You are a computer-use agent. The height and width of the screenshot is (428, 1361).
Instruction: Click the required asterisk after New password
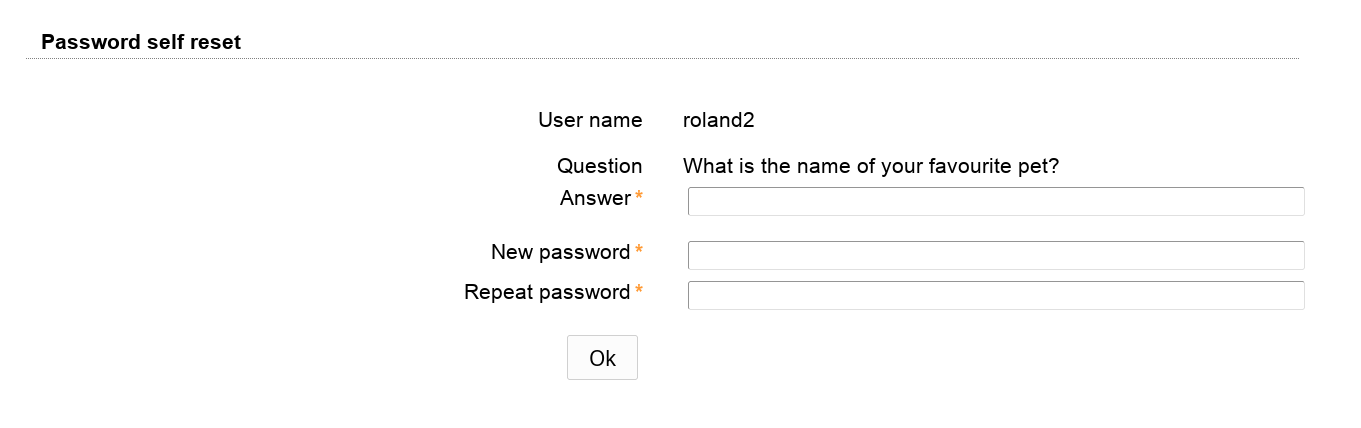tap(639, 251)
